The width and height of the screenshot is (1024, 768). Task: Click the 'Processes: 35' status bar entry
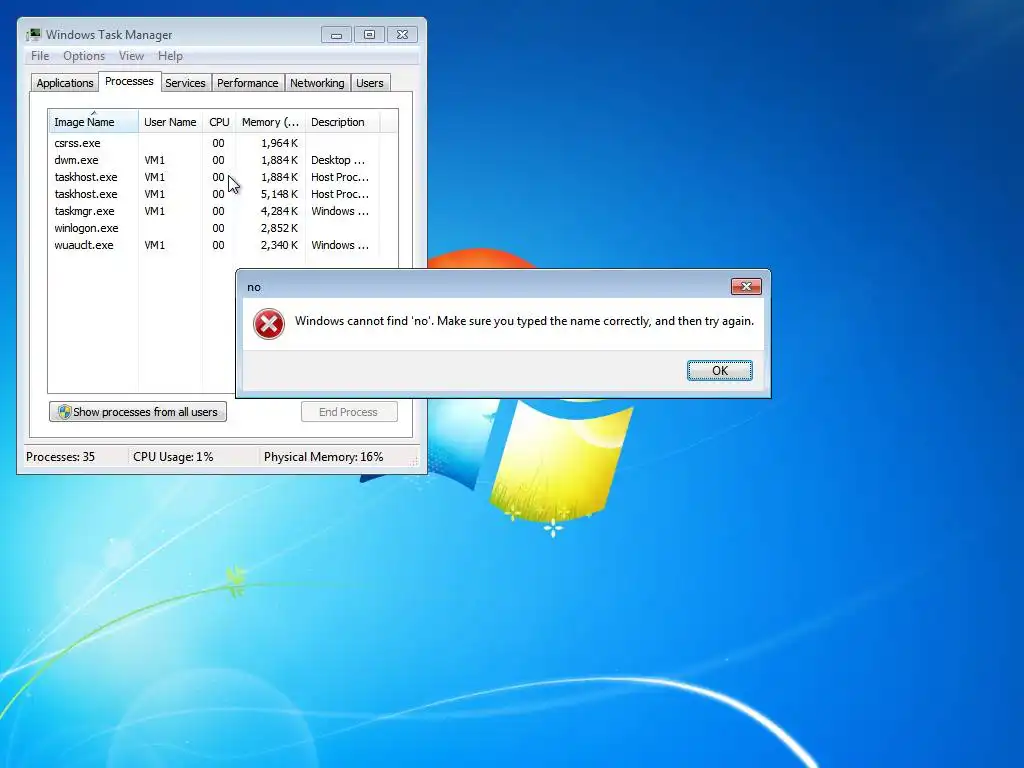point(61,456)
